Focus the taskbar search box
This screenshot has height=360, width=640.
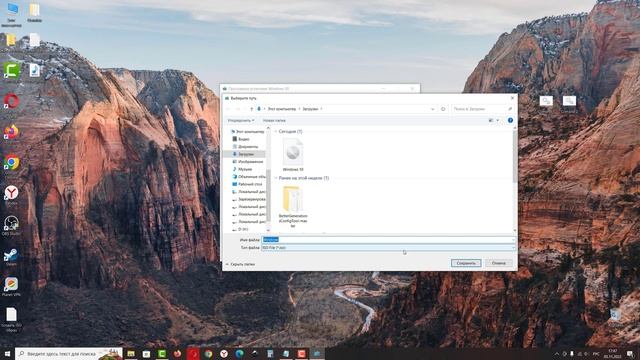click(x=69, y=353)
